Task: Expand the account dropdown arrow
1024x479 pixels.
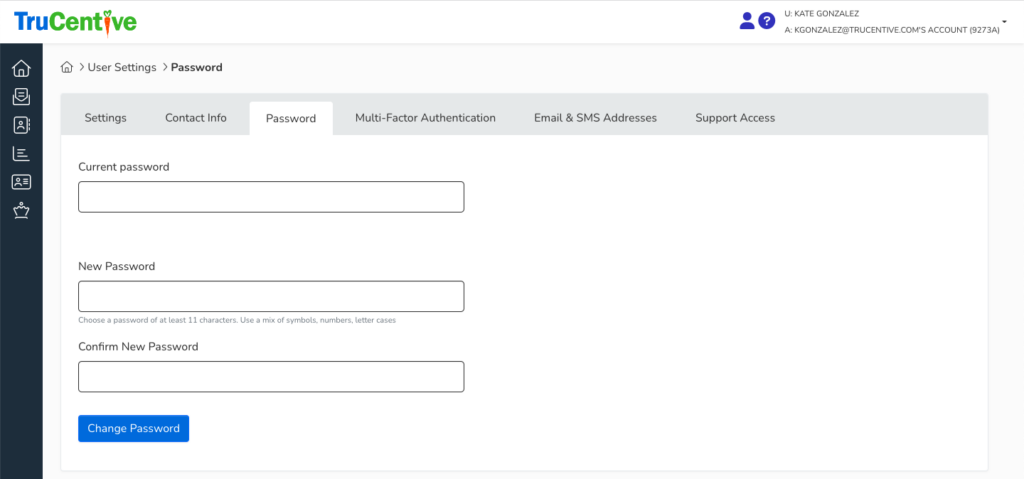Action: (1004, 20)
